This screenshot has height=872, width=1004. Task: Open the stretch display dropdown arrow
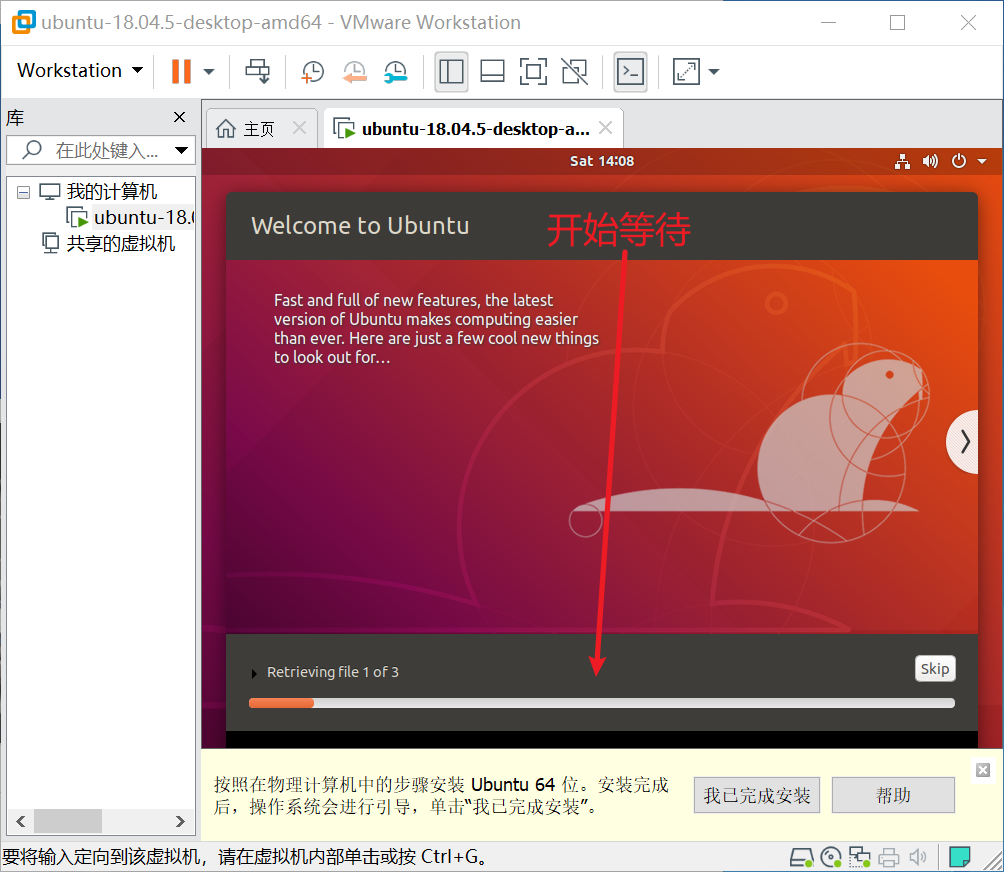click(x=714, y=72)
